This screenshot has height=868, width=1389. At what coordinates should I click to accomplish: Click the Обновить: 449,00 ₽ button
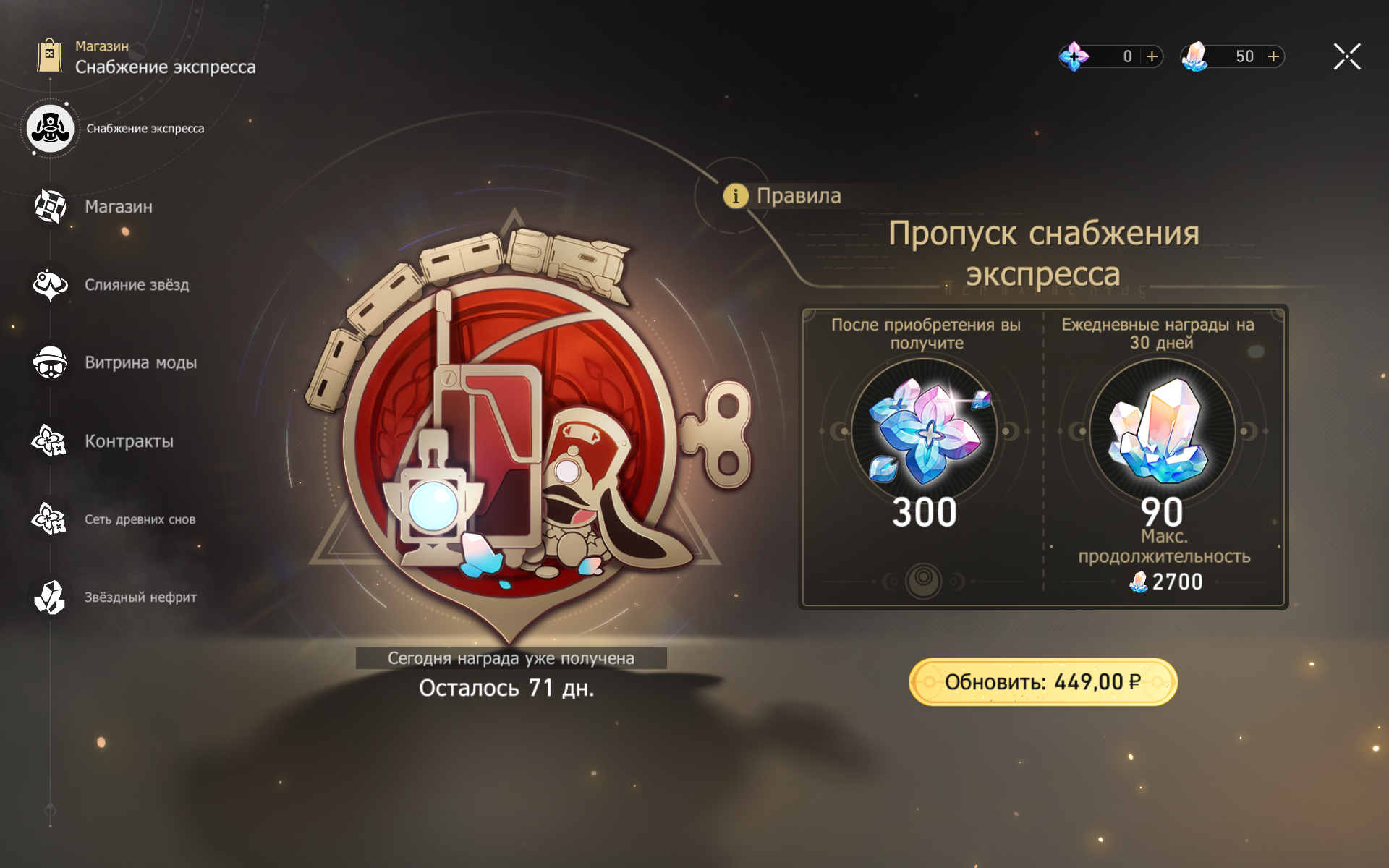click(1043, 681)
